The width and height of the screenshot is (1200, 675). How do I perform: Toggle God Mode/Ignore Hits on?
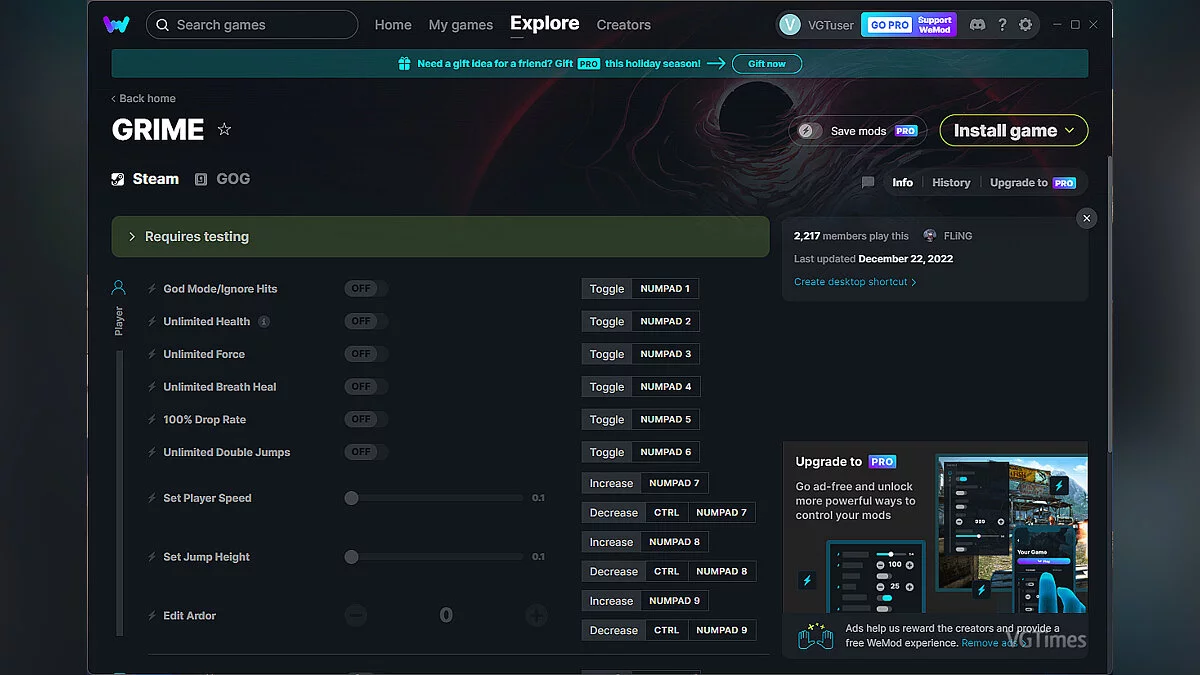366,289
